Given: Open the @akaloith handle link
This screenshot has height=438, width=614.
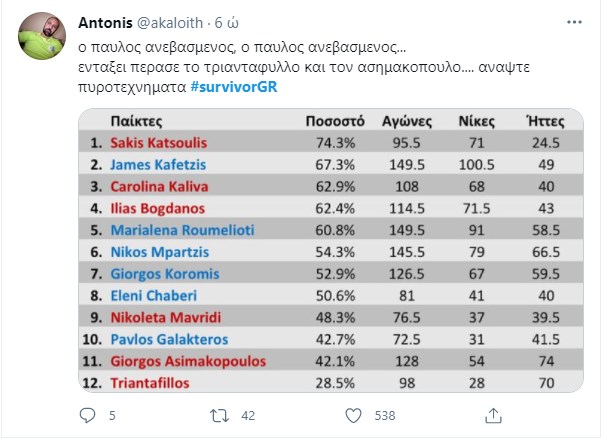Looking at the screenshot, I should coord(170,23).
